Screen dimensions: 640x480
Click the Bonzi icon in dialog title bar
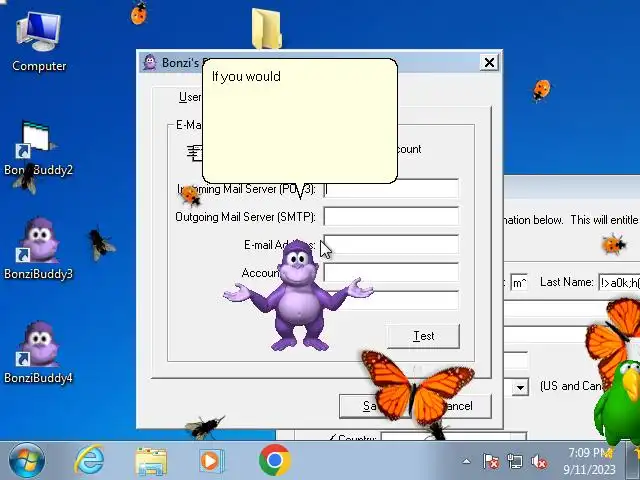pyautogui.click(x=150, y=62)
